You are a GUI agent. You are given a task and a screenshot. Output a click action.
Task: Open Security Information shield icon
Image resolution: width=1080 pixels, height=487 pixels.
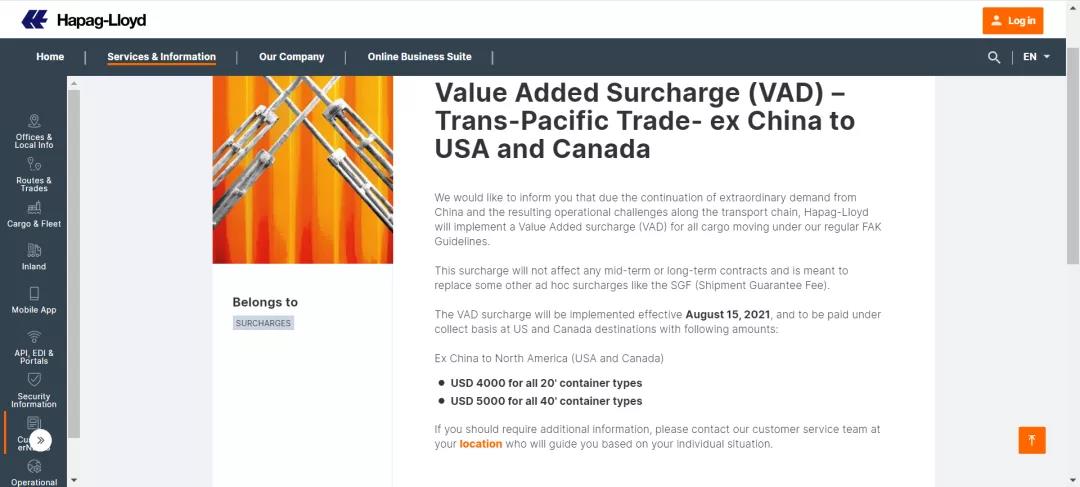coord(34,381)
